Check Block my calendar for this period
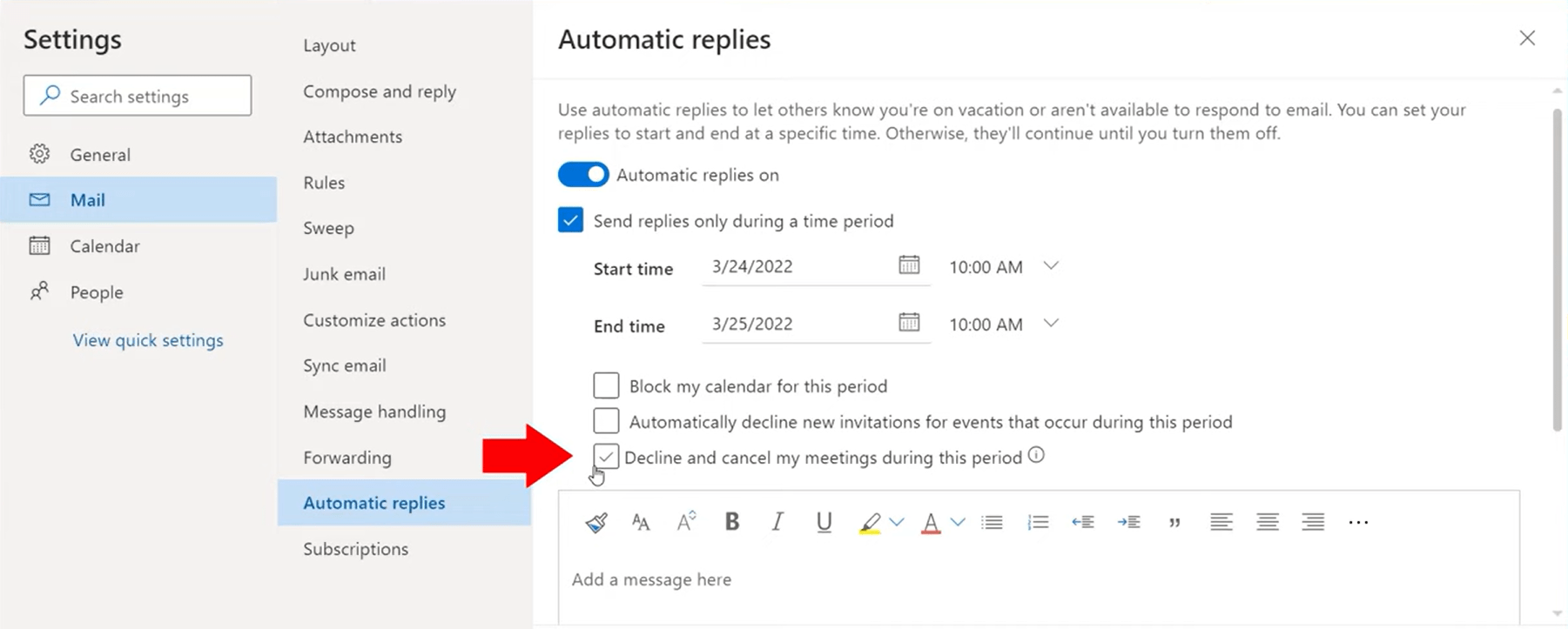 coord(606,385)
